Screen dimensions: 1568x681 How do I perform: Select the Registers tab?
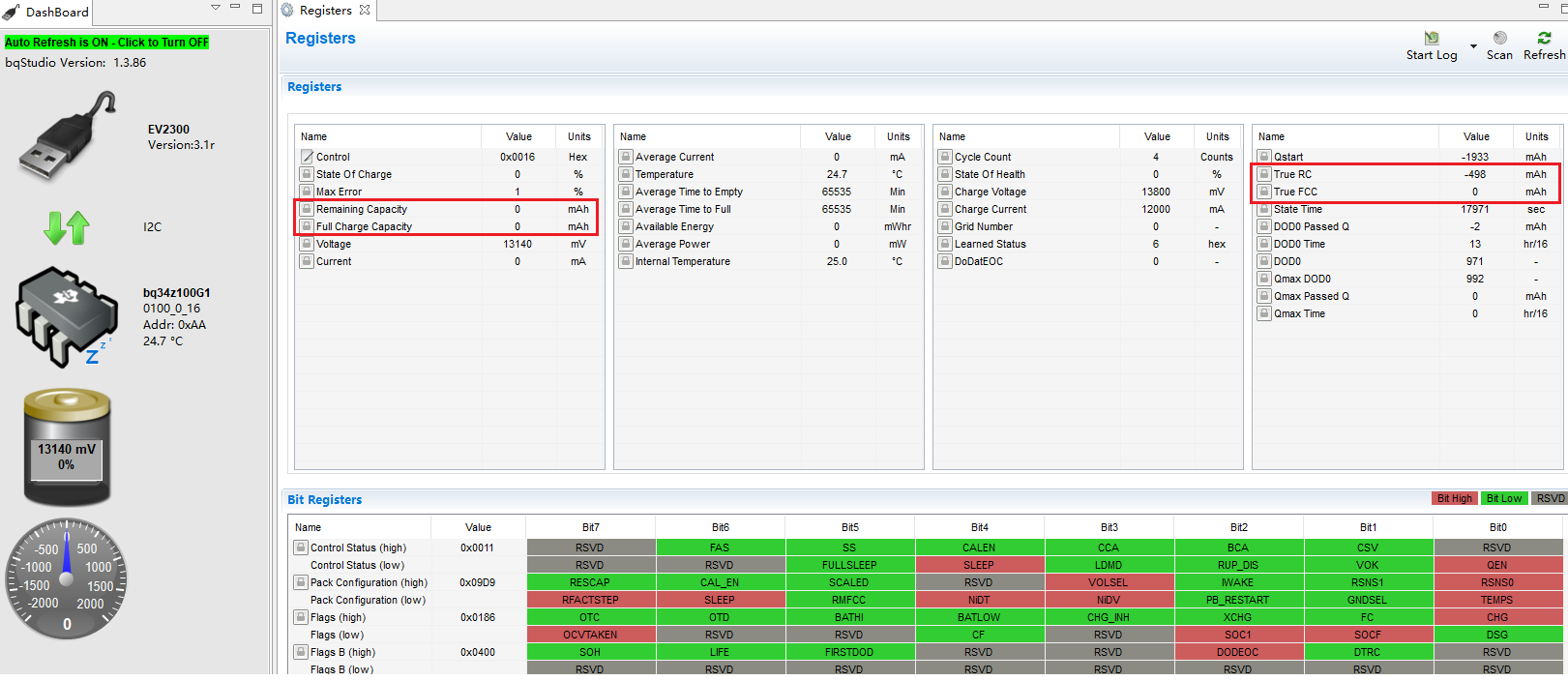325,11
